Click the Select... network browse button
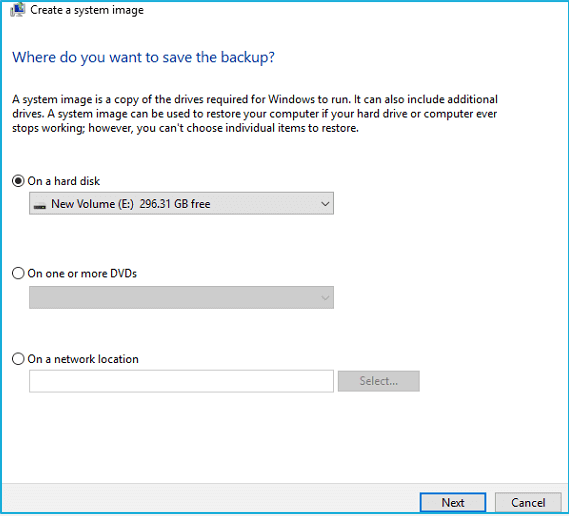569x516 pixels. (x=378, y=381)
